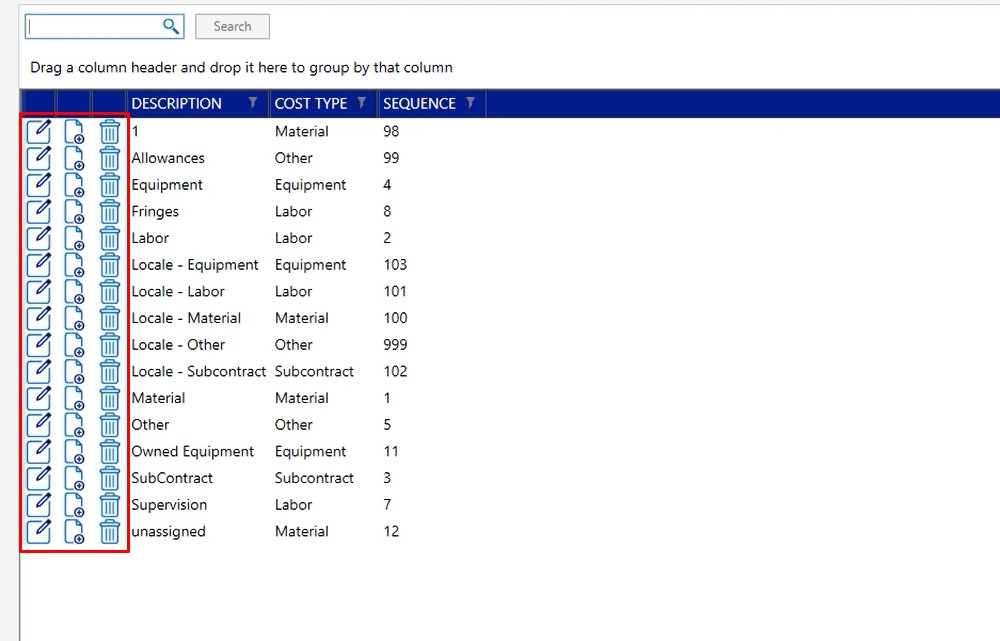
Task: Copy the Locale - Other row
Action: [x=74, y=345]
